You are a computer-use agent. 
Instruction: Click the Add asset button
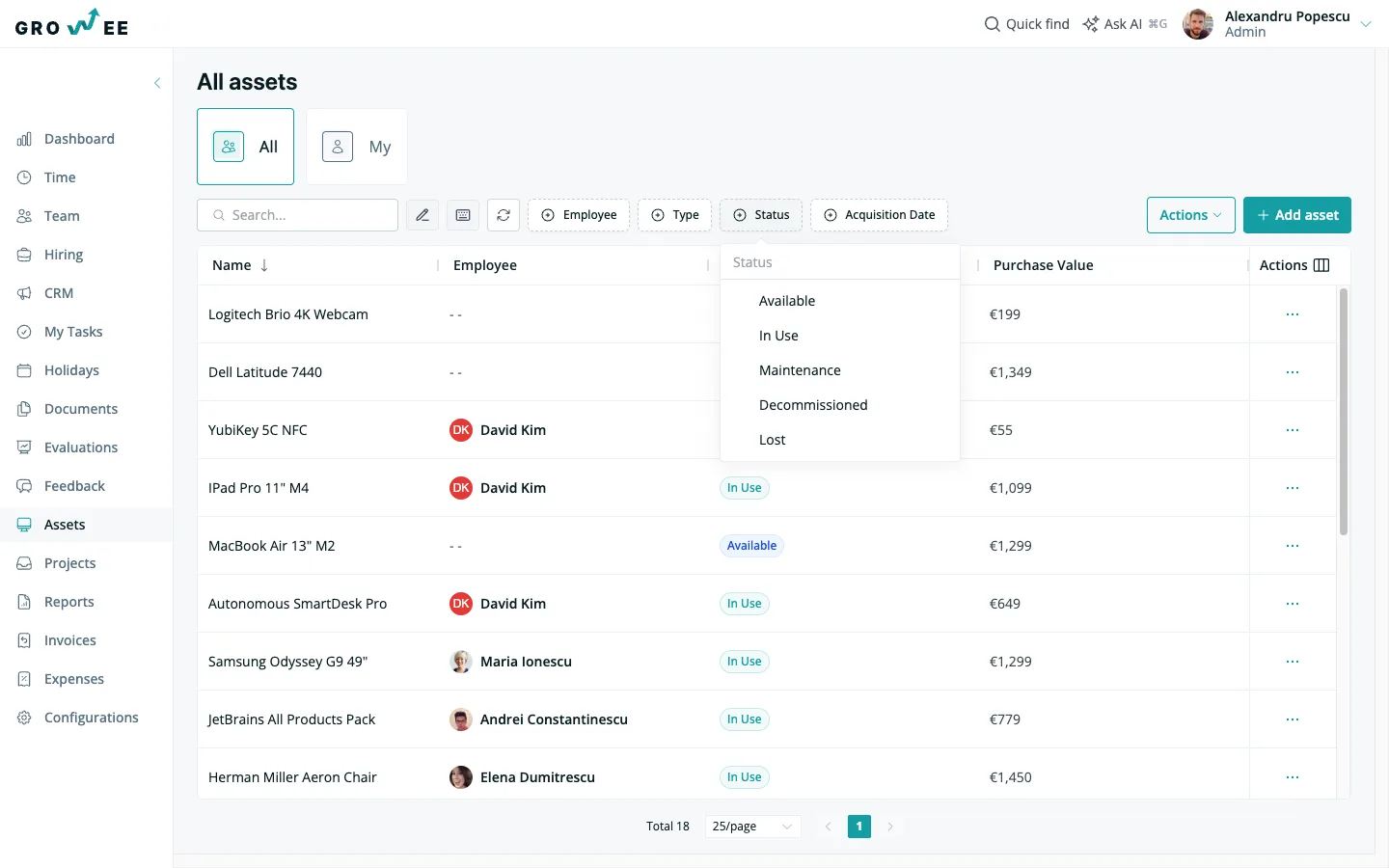point(1296,215)
